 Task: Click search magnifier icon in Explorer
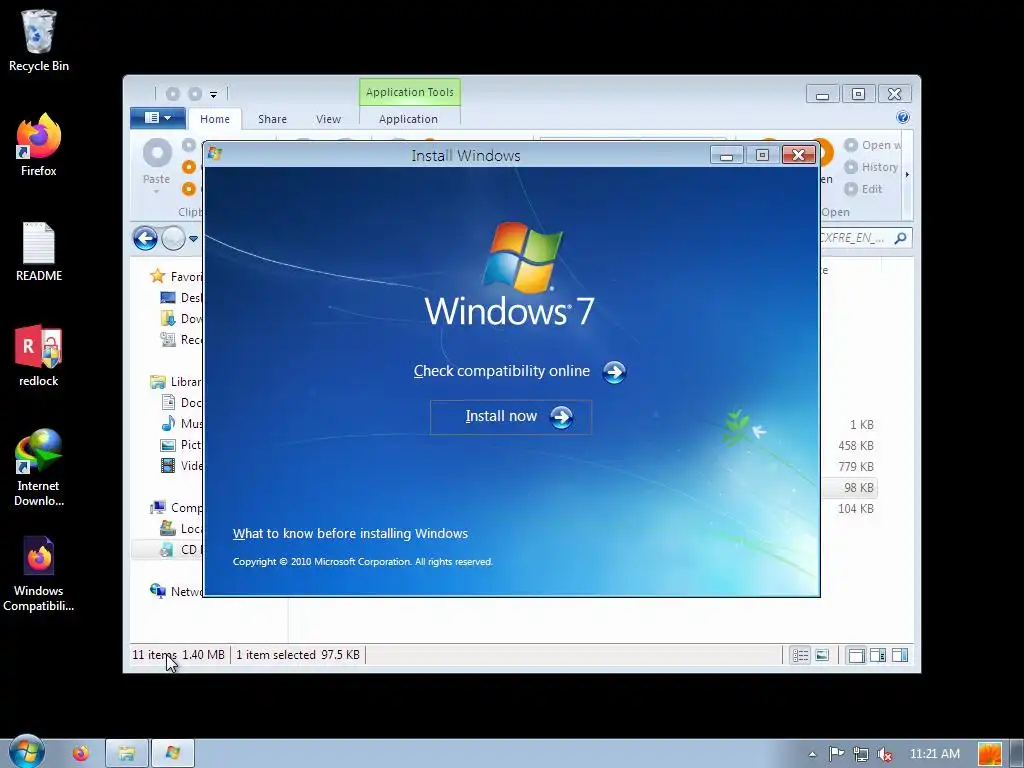[x=901, y=238]
